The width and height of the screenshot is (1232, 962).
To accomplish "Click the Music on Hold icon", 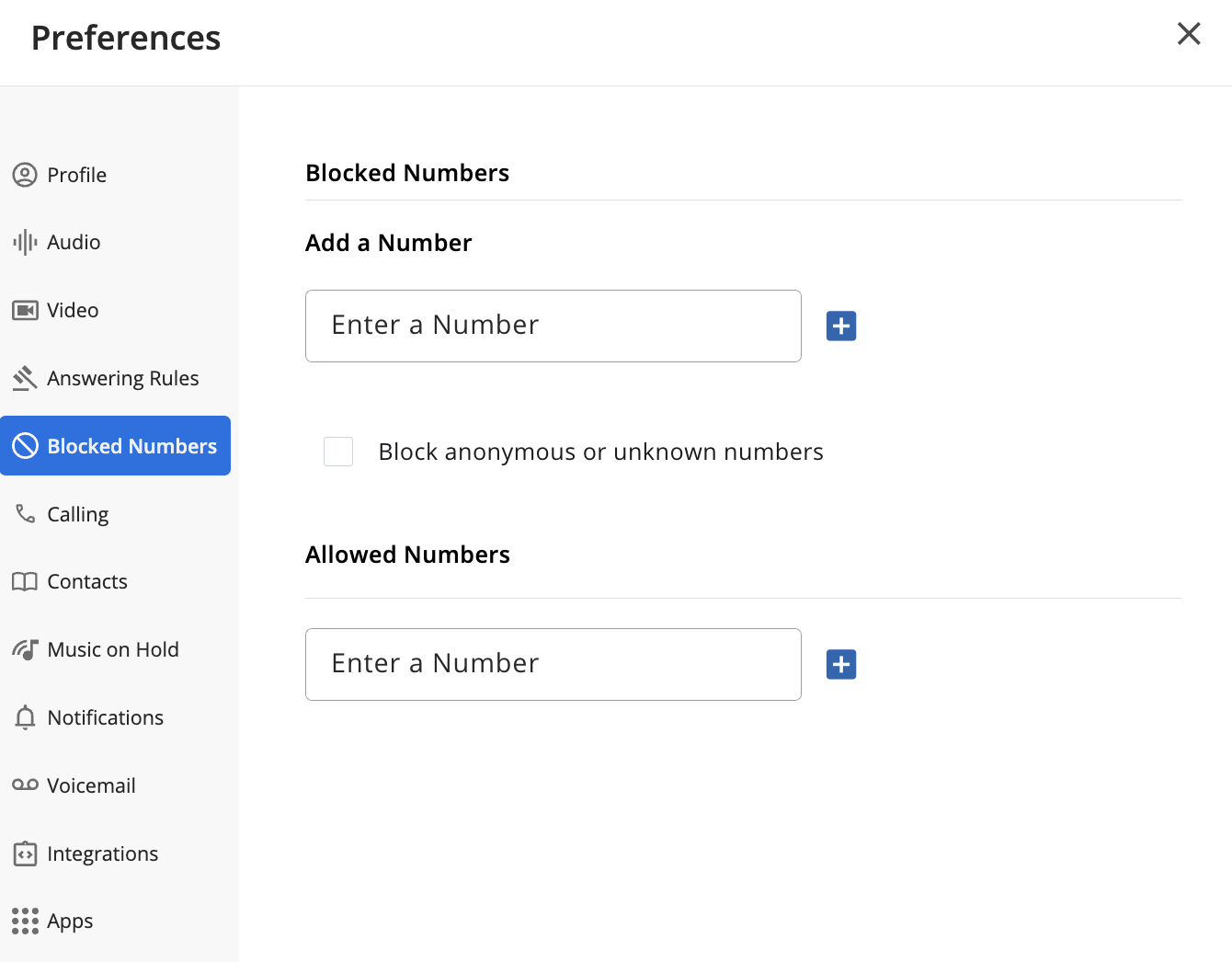I will (25, 649).
